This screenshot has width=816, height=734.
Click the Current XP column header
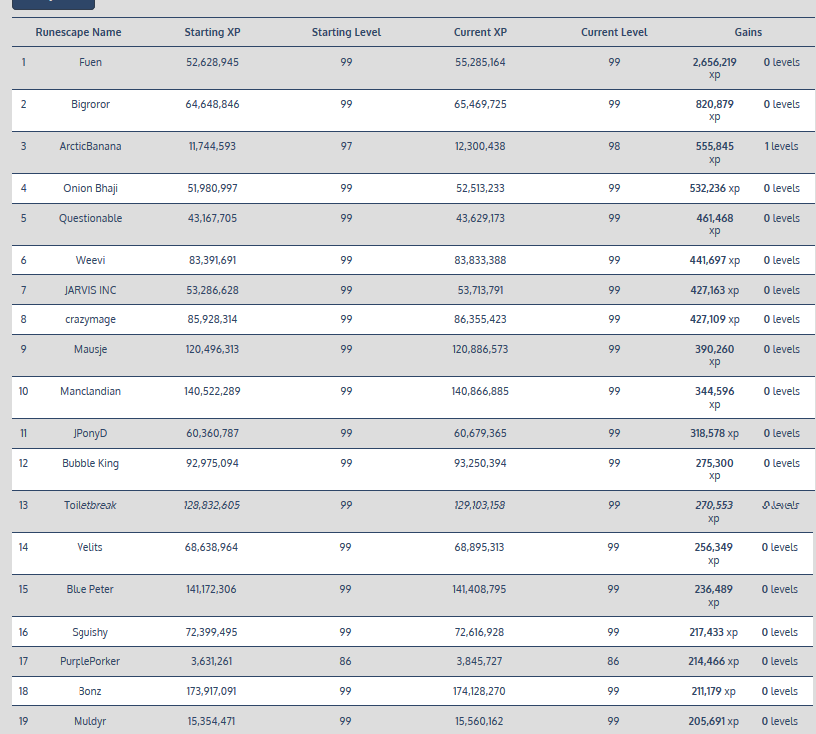click(x=480, y=32)
